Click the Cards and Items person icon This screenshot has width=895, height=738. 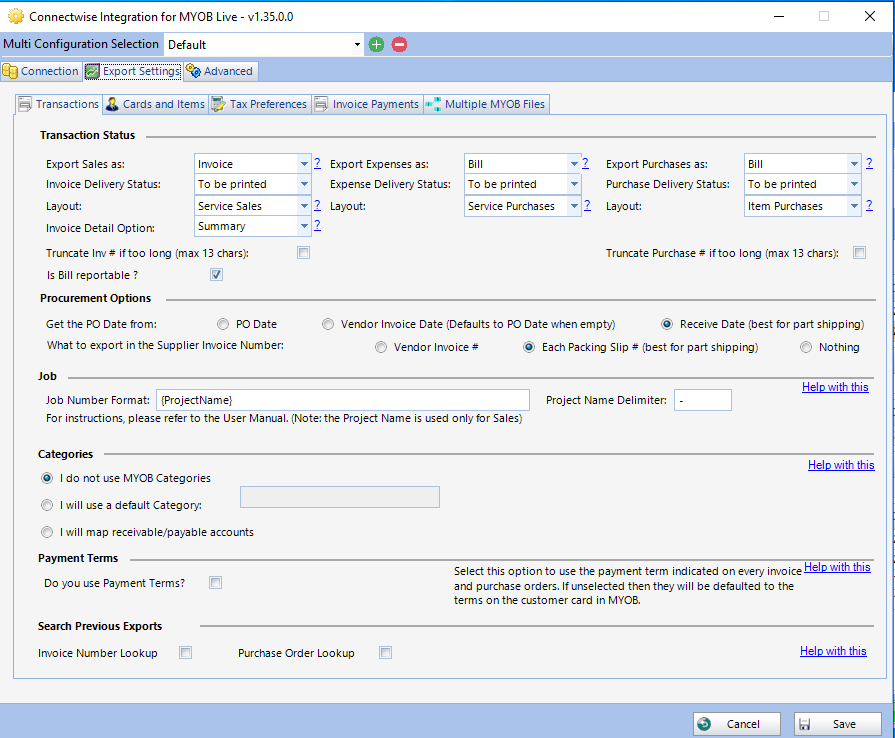click(112, 104)
